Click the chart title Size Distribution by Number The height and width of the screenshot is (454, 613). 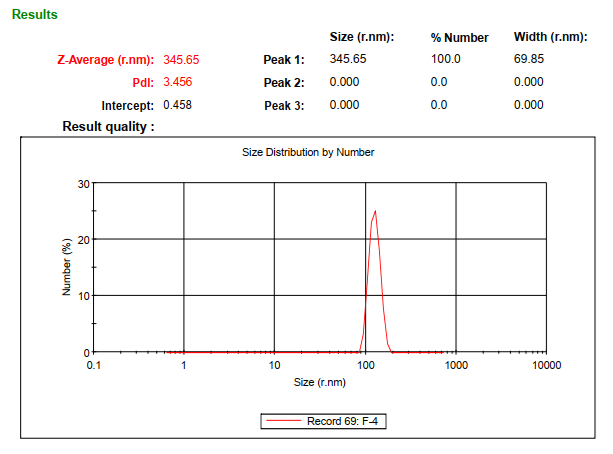click(308, 153)
